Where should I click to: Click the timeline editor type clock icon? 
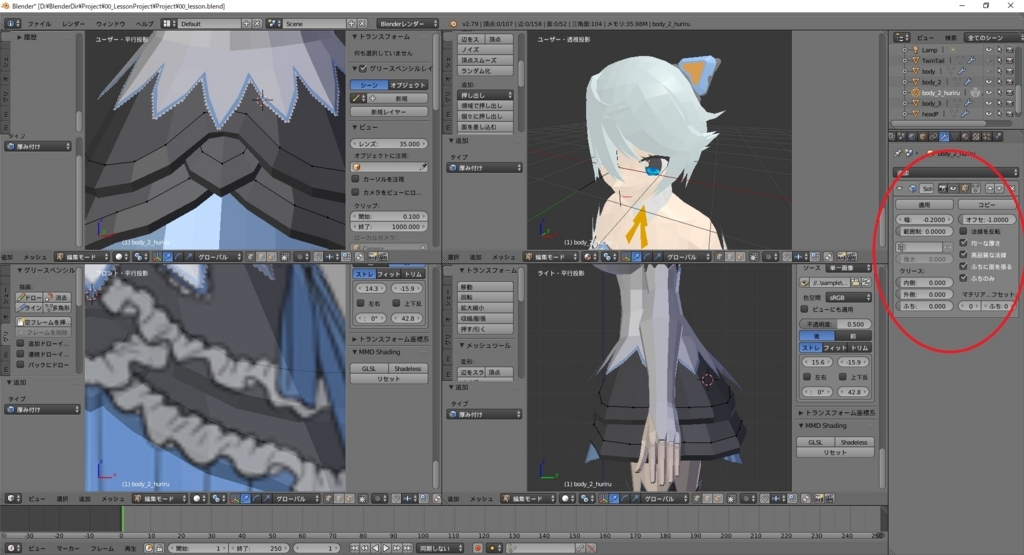coord(12,548)
